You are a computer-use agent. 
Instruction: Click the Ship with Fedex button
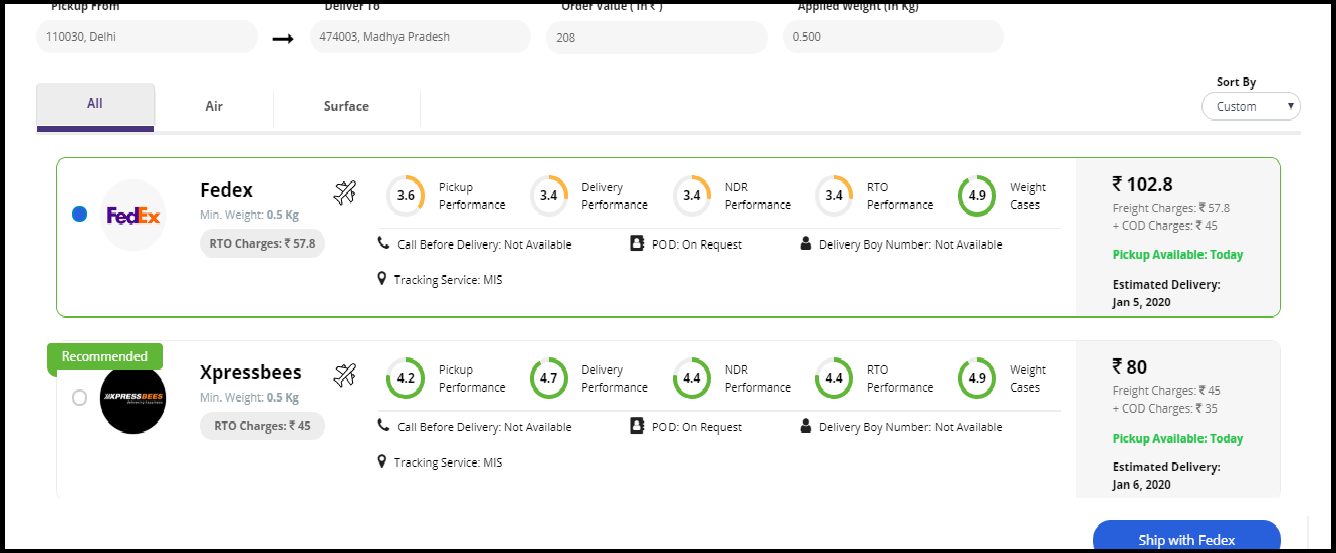pyautogui.click(x=1187, y=537)
